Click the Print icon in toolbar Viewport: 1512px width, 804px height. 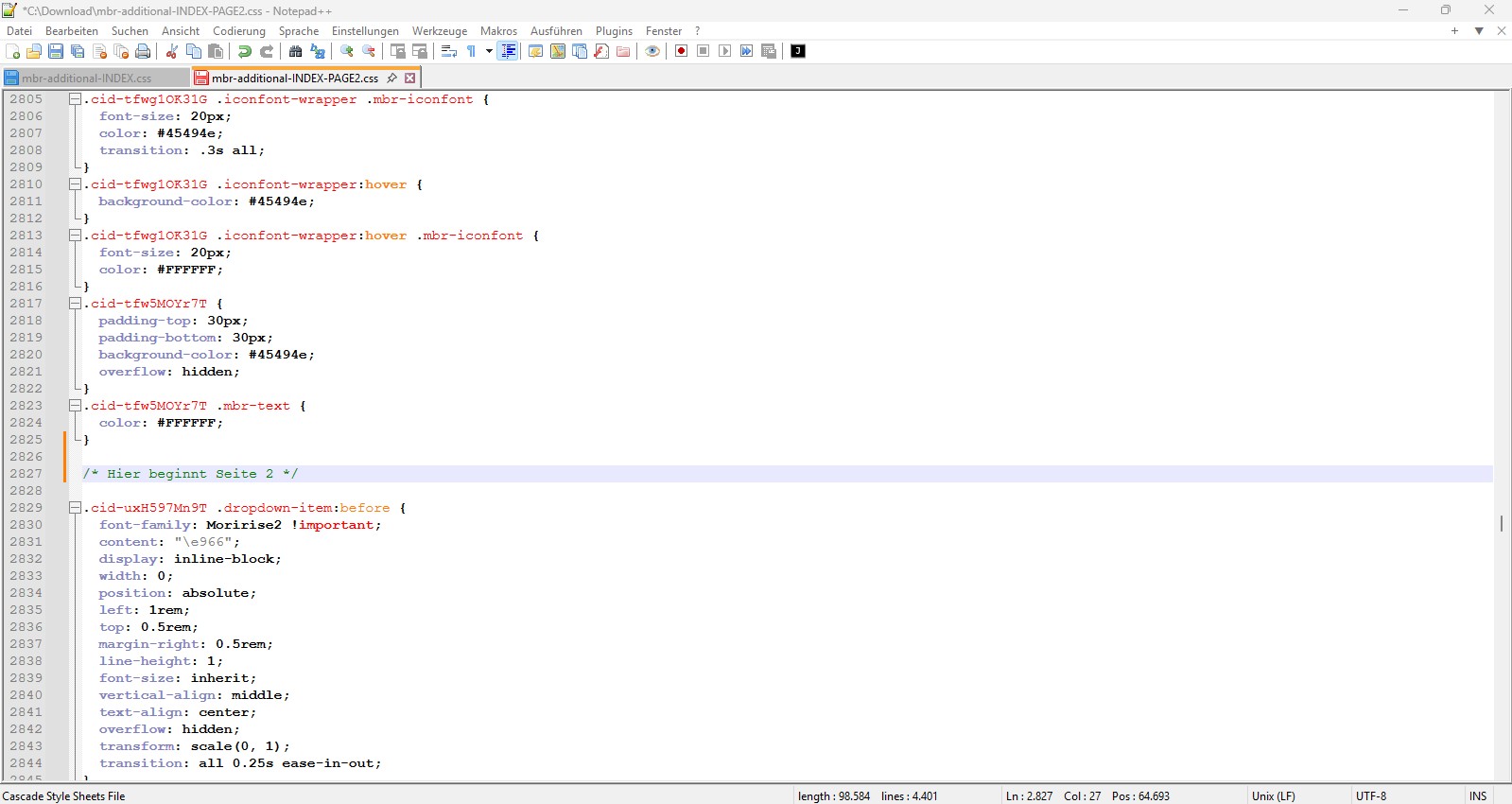pyautogui.click(x=143, y=51)
